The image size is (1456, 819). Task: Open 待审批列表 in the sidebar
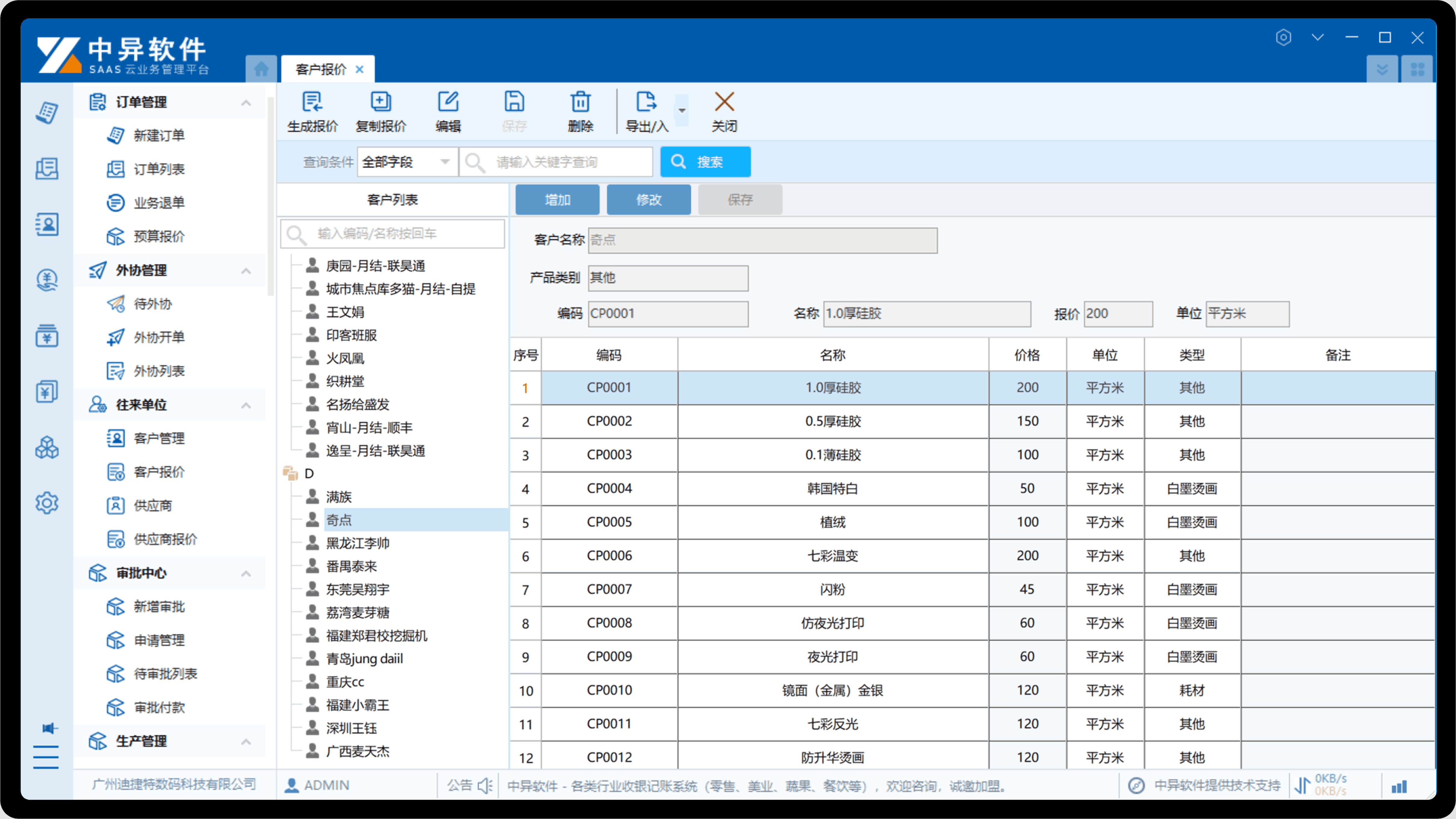tap(165, 674)
